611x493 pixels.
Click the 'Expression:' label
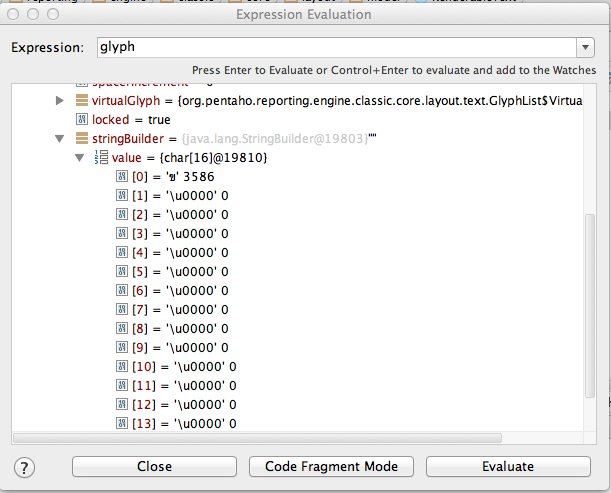click(x=48, y=48)
